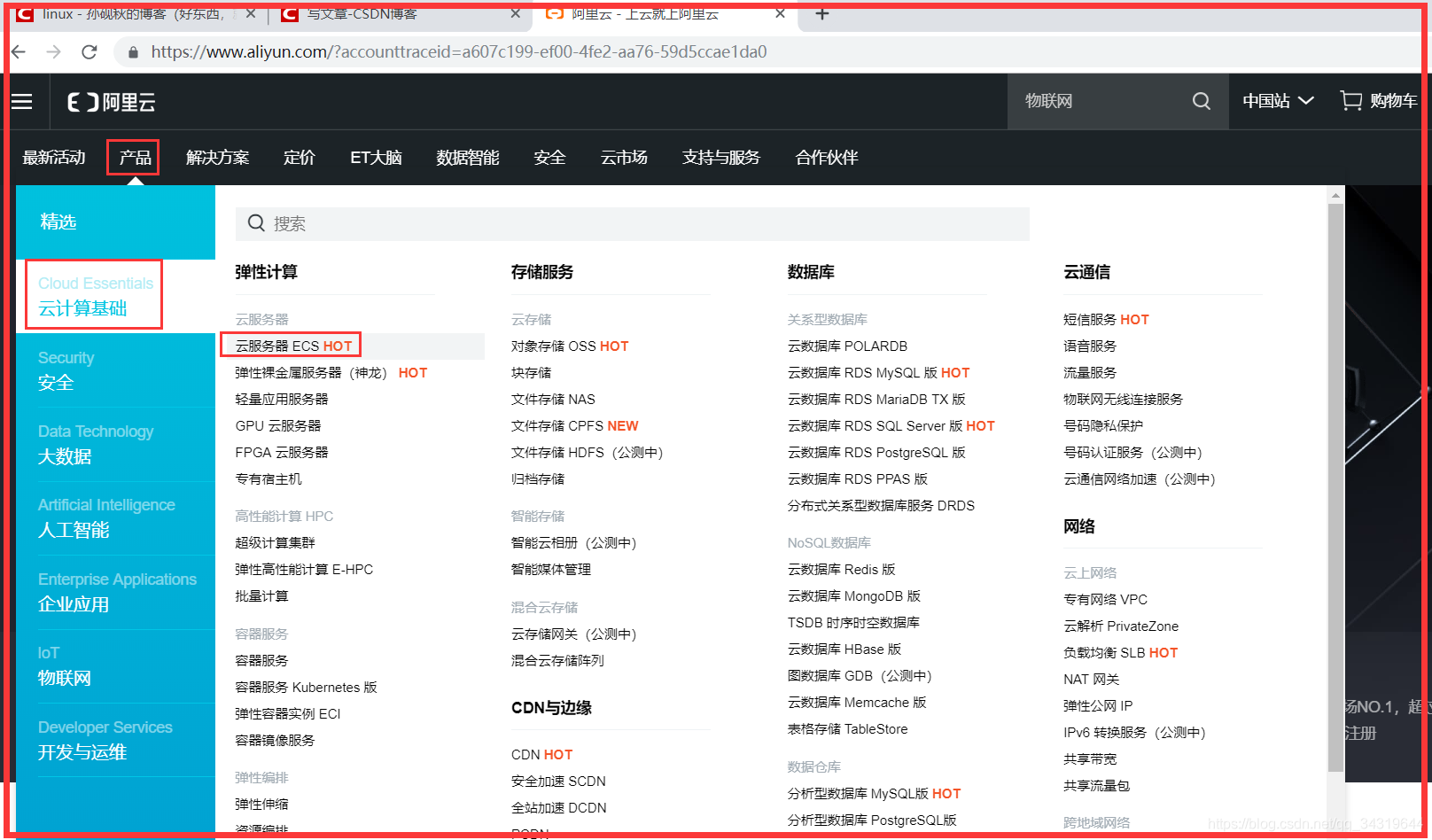Open the hamburger menu icon
1432x840 pixels.
point(22,102)
